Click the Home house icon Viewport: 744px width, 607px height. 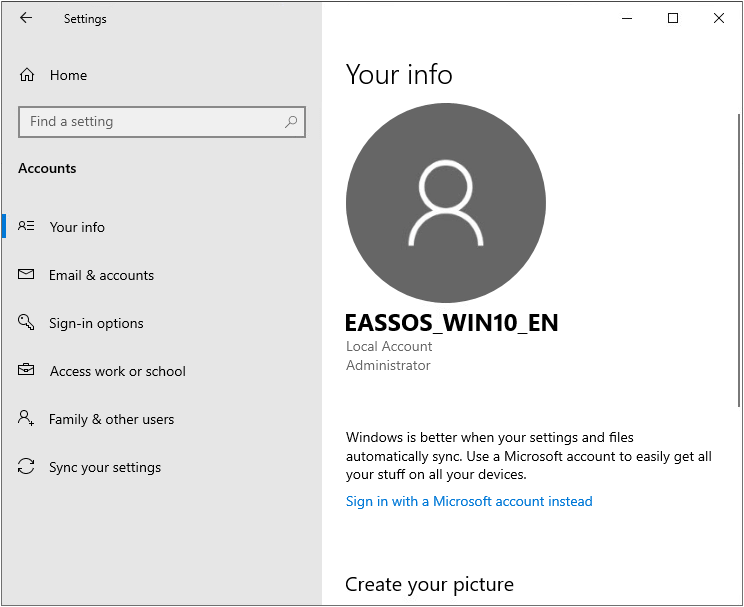(x=27, y=75)
